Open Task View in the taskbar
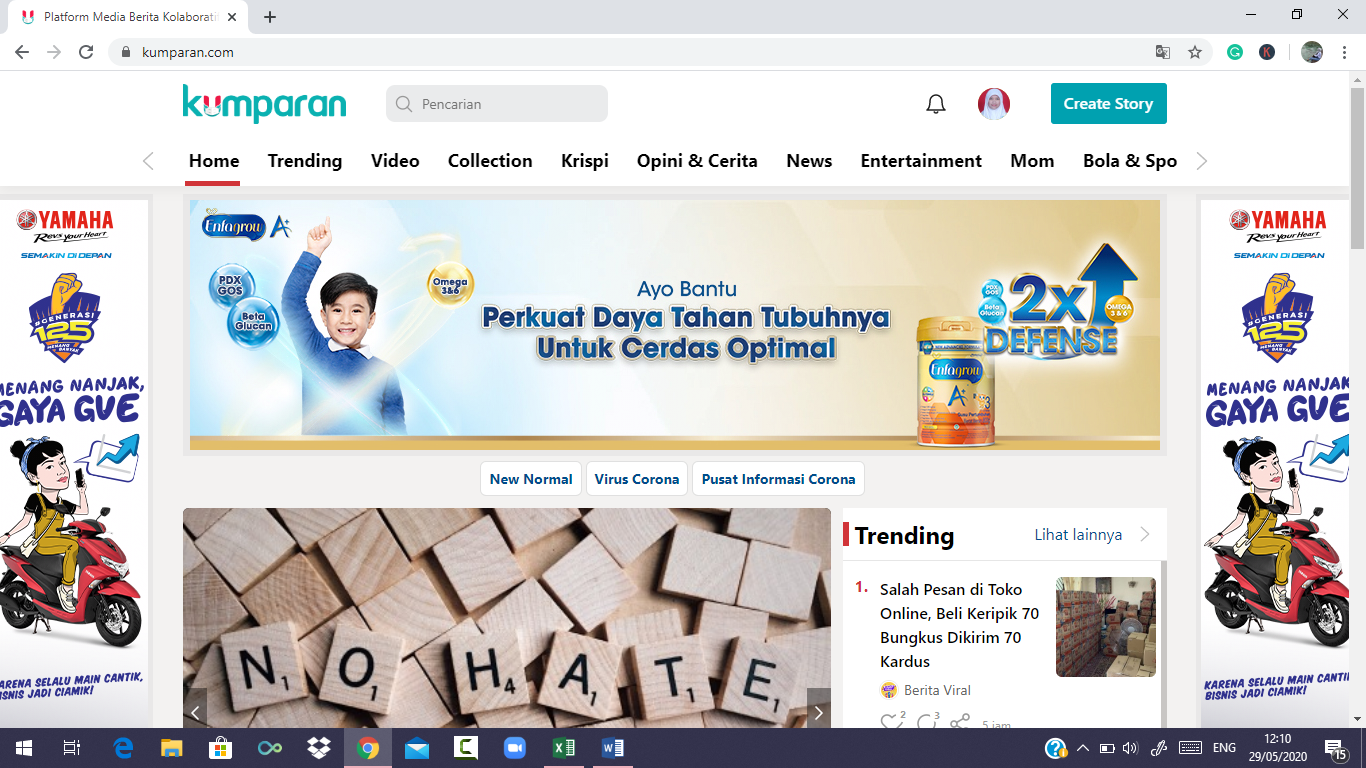Screen dimensions: 1366x768 coord(71,748)
